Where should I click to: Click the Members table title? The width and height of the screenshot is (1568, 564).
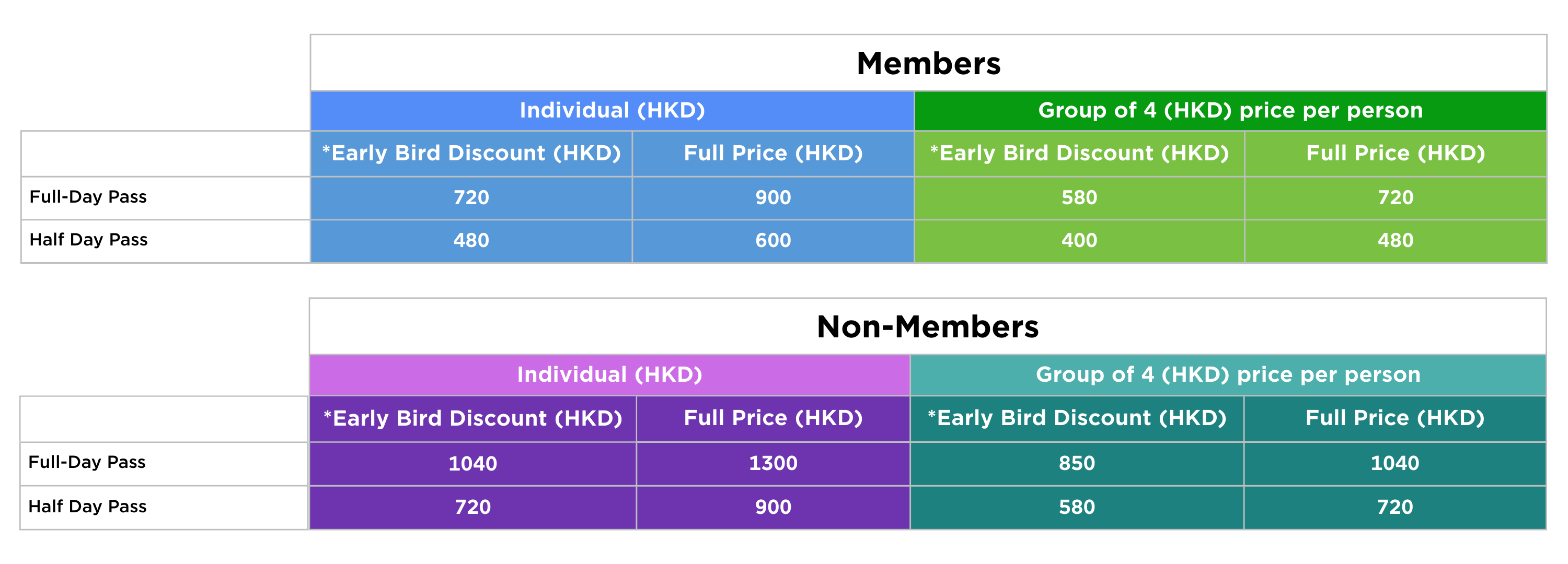(928, 64)
